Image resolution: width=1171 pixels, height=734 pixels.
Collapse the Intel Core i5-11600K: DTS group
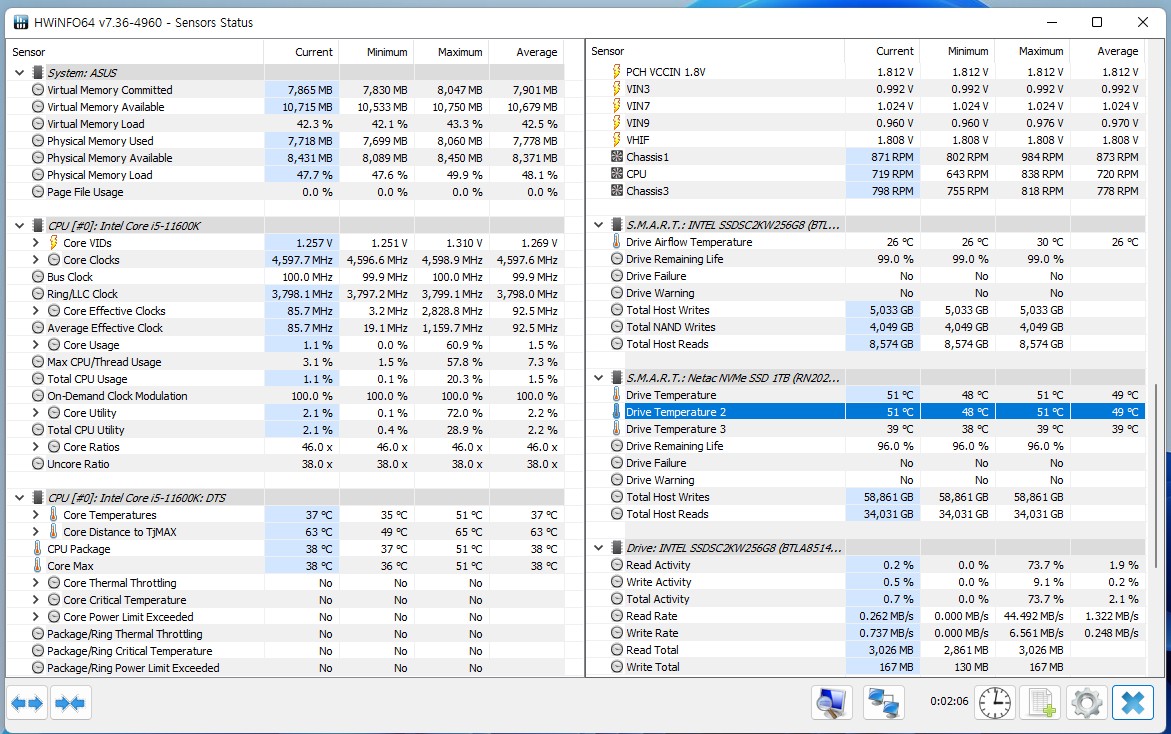point(19,498)
